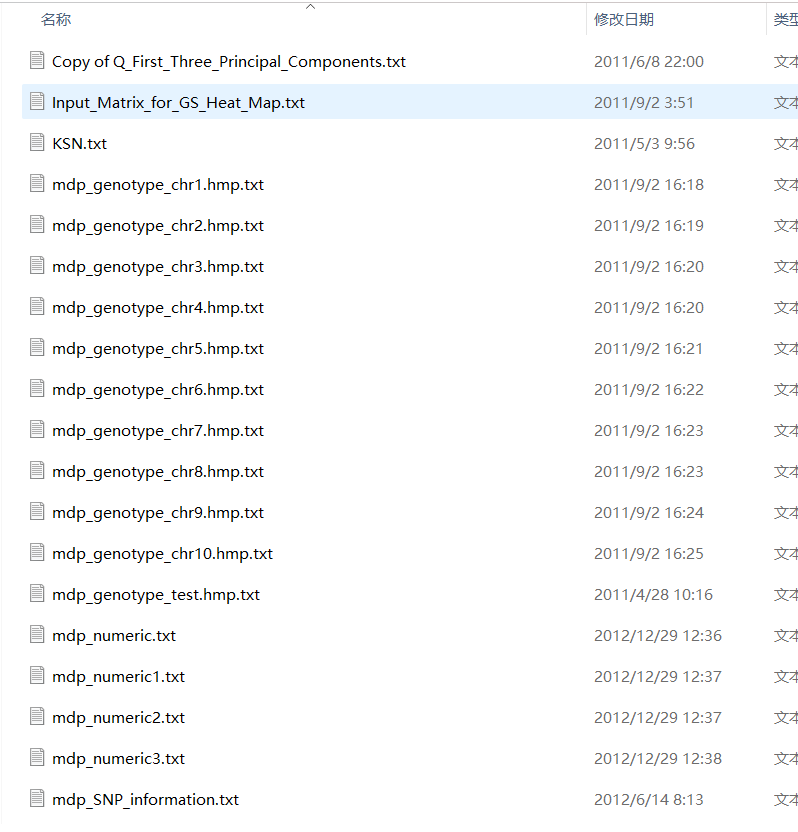This screenshot has height=832, width=798.
Task: Click the date 2012/12/29 12:38
Action: (658, 758)
